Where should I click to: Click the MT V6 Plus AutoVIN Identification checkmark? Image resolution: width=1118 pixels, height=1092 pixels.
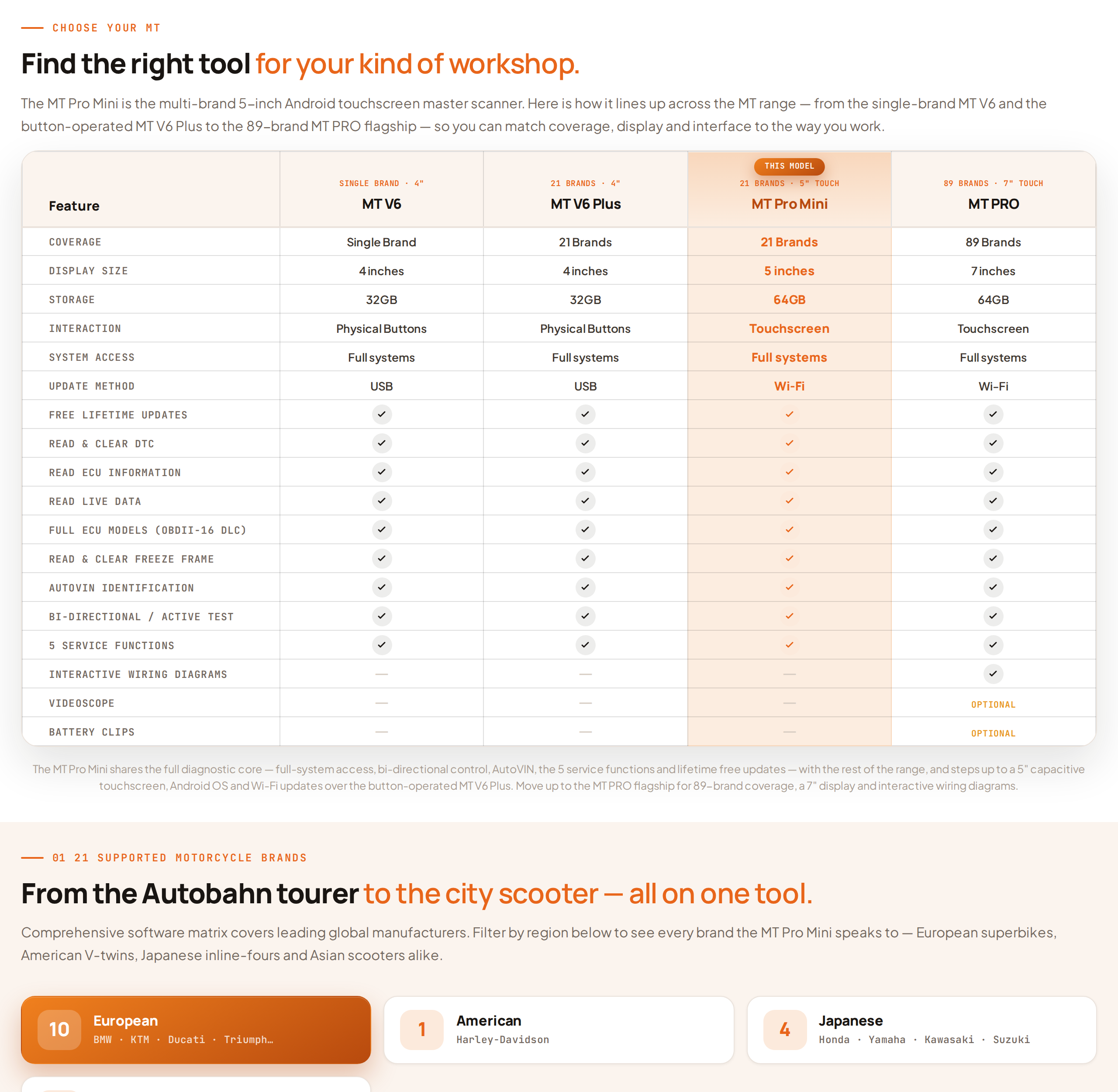tap(585, 587)
